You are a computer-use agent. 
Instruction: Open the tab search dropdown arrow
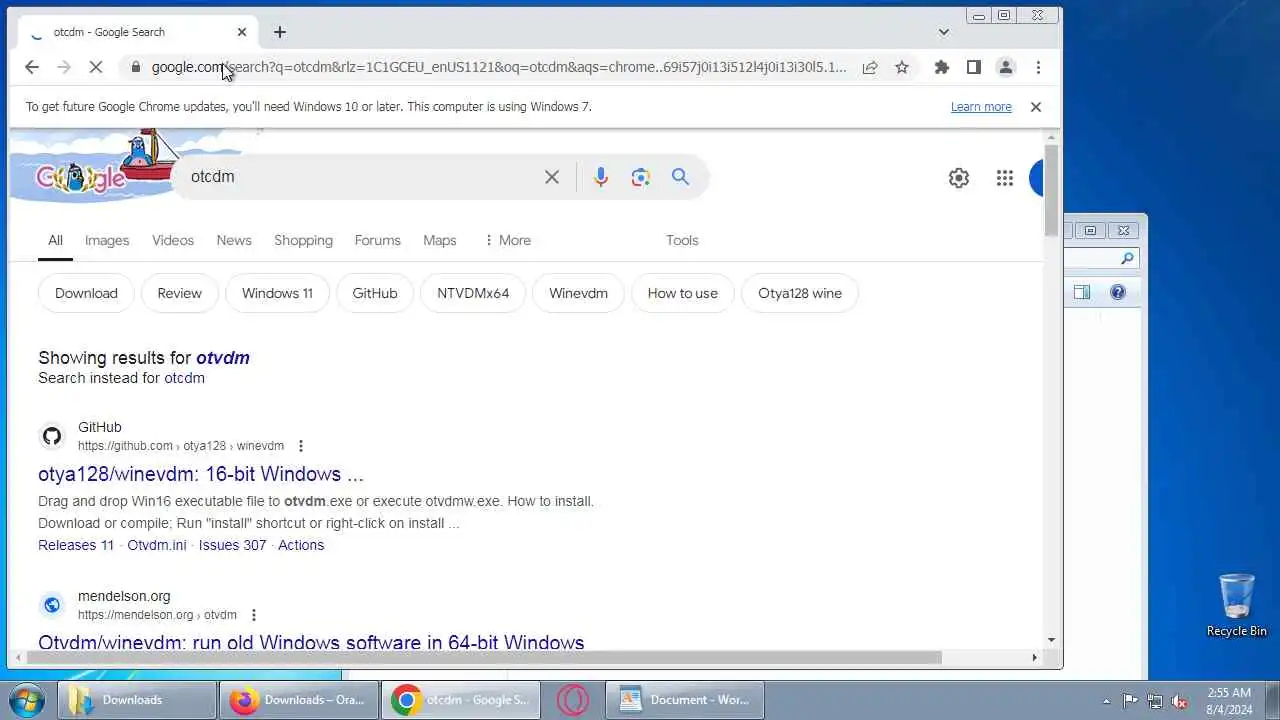coord(943,32)
